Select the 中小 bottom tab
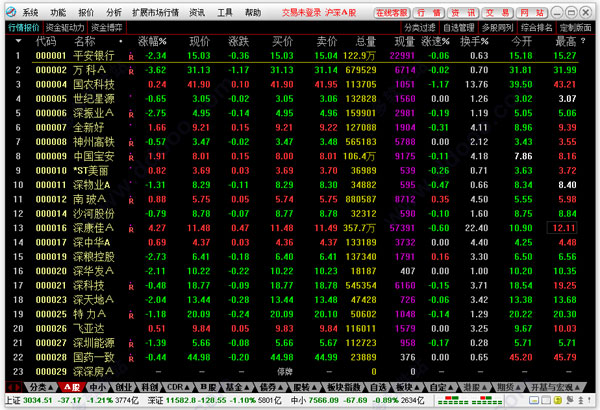600x410 pixels. pos(97,387)
